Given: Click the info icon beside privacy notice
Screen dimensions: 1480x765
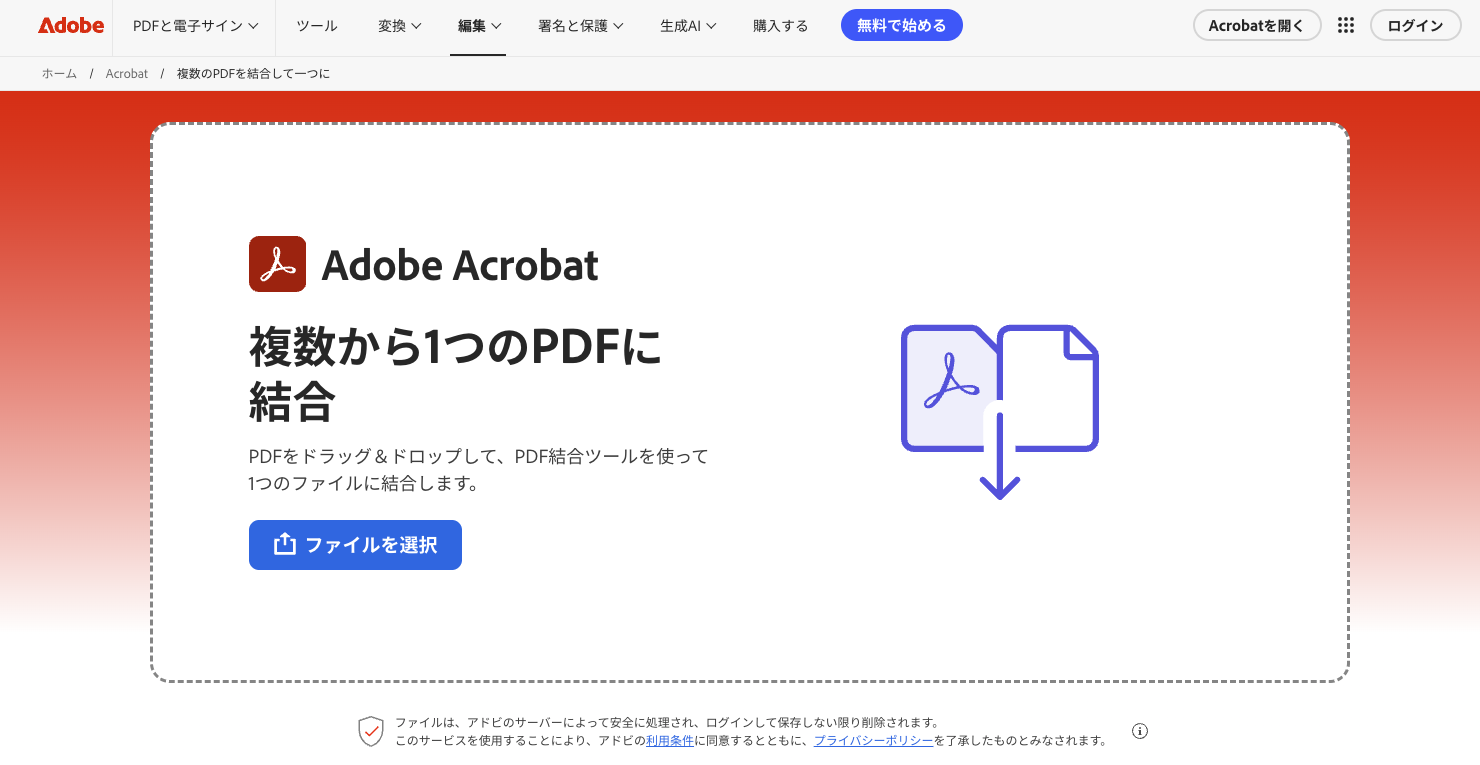Looking at the screenshot, I should pyautogui.click(x=1140, y=731).
